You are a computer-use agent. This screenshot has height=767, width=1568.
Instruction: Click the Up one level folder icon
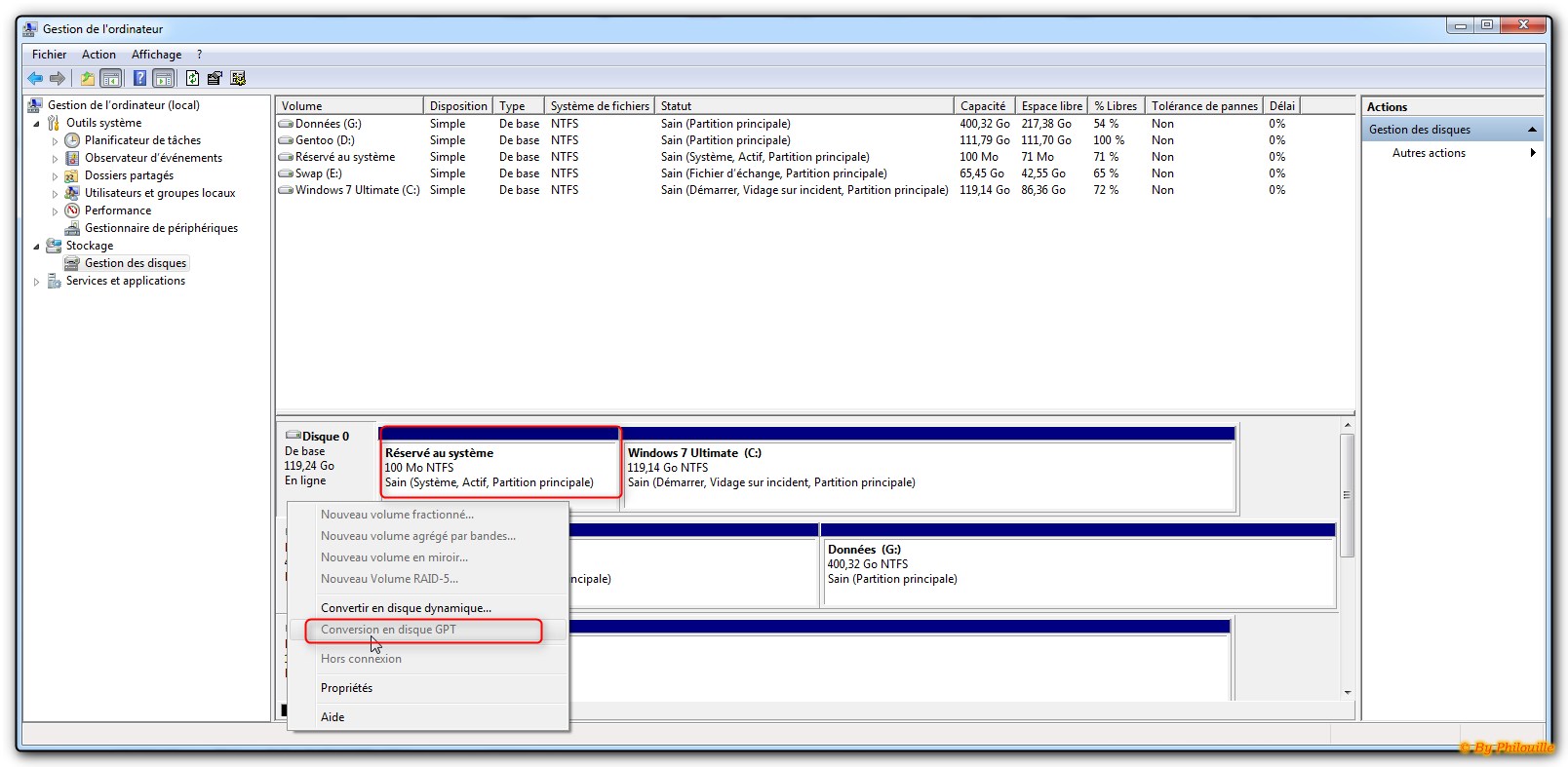tap(88, 78)
